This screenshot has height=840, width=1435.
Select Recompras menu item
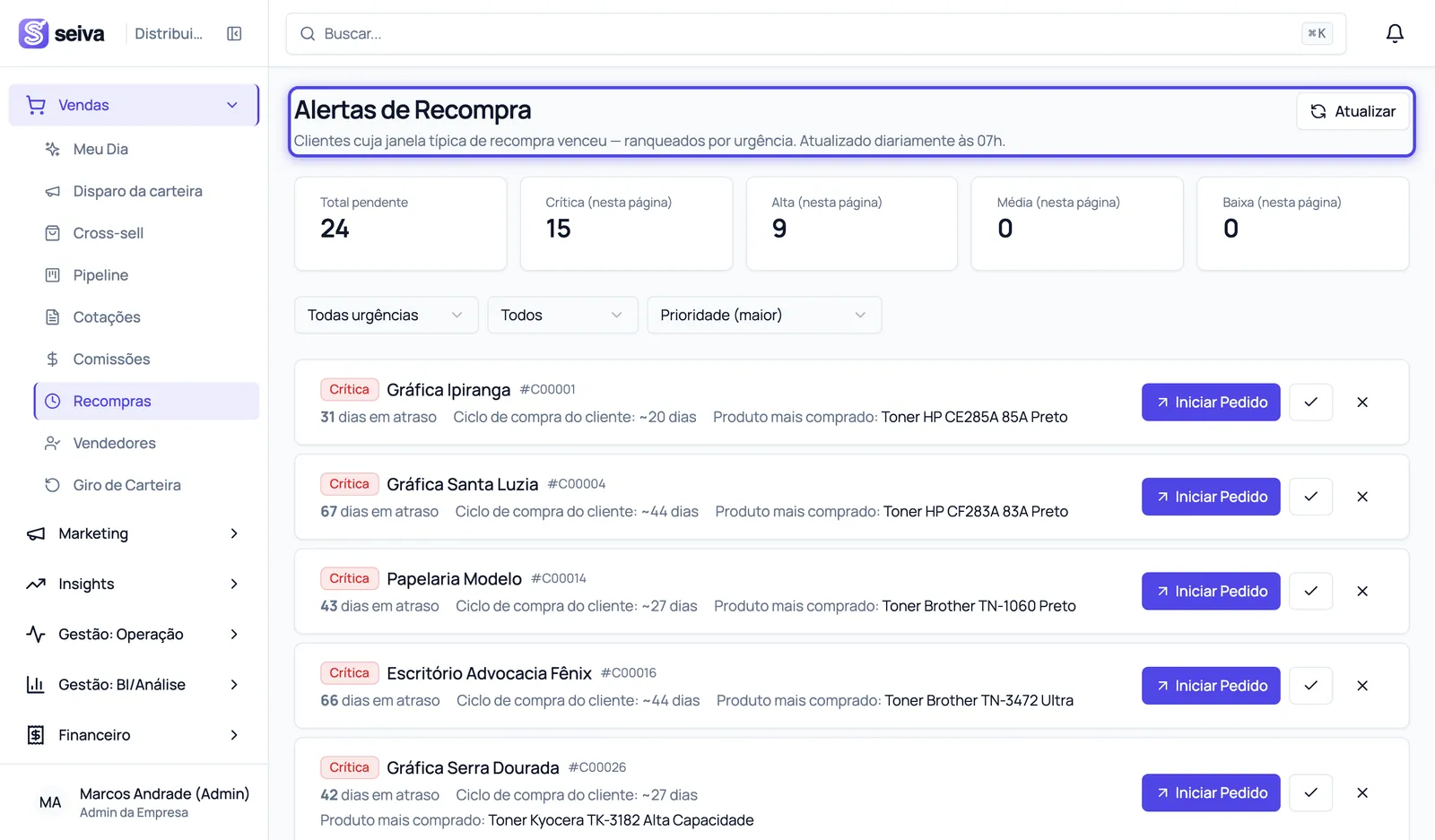point(146,401)
